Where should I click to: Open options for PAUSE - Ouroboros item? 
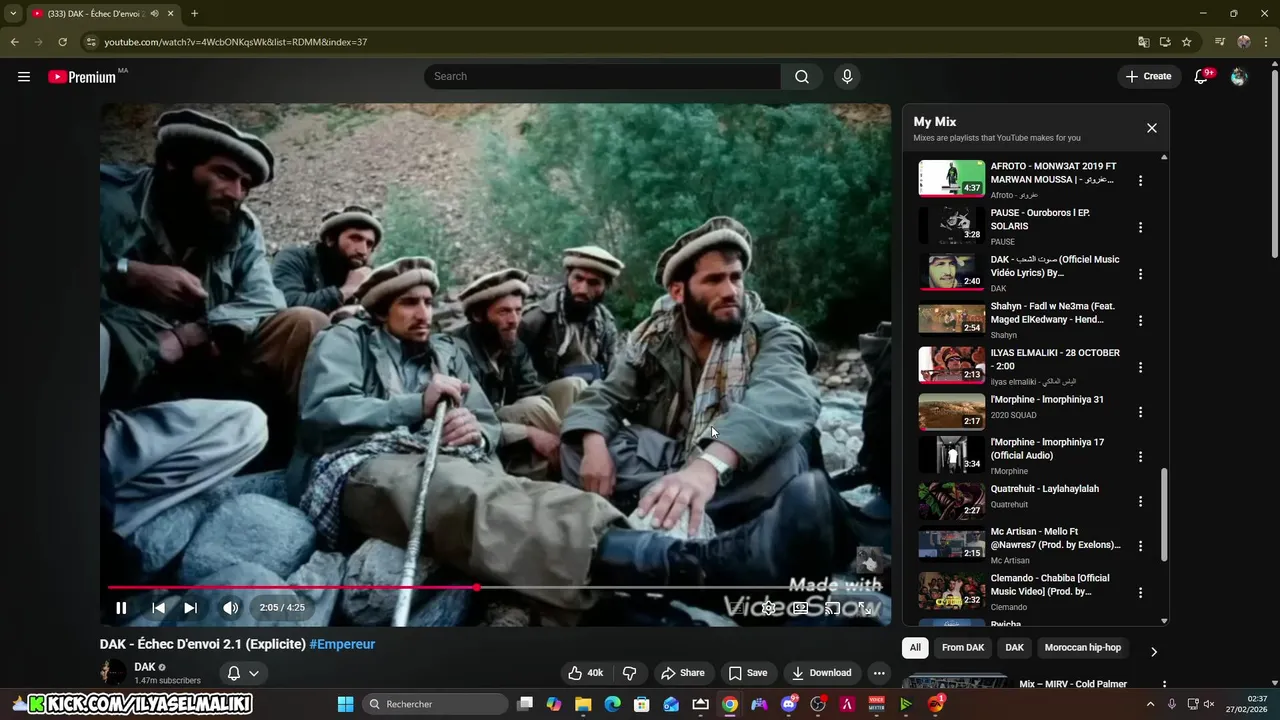pyautogui.click(x=1140, y=227)
